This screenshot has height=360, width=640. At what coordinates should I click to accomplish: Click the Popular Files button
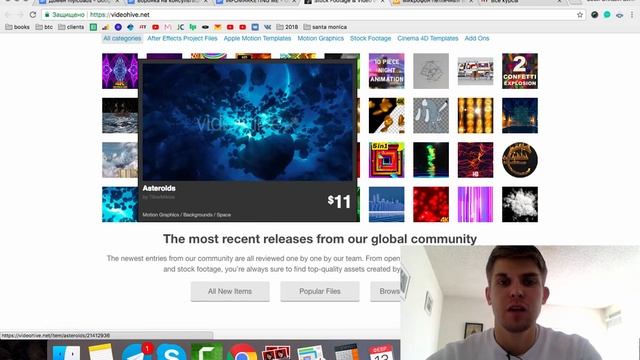pyautogui.click(x=320, y=291)
